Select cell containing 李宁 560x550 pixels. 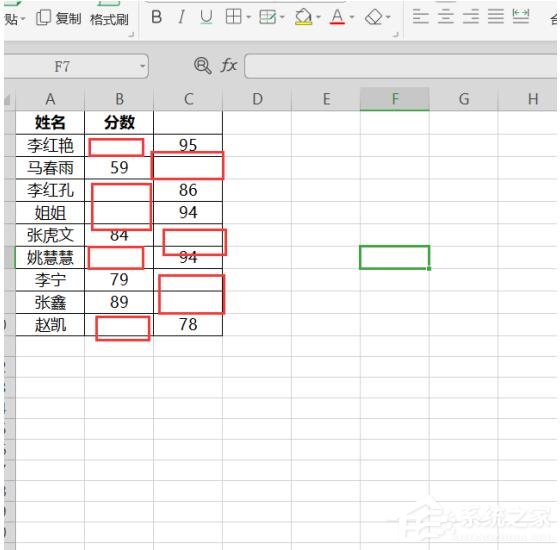pos(50,280)
